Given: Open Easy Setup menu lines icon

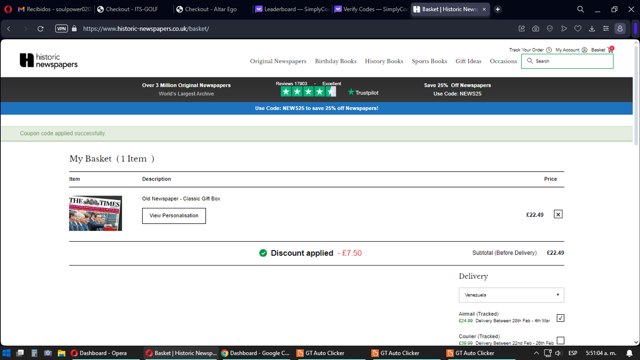Looking at the screenshot, I should pos(606,29).
